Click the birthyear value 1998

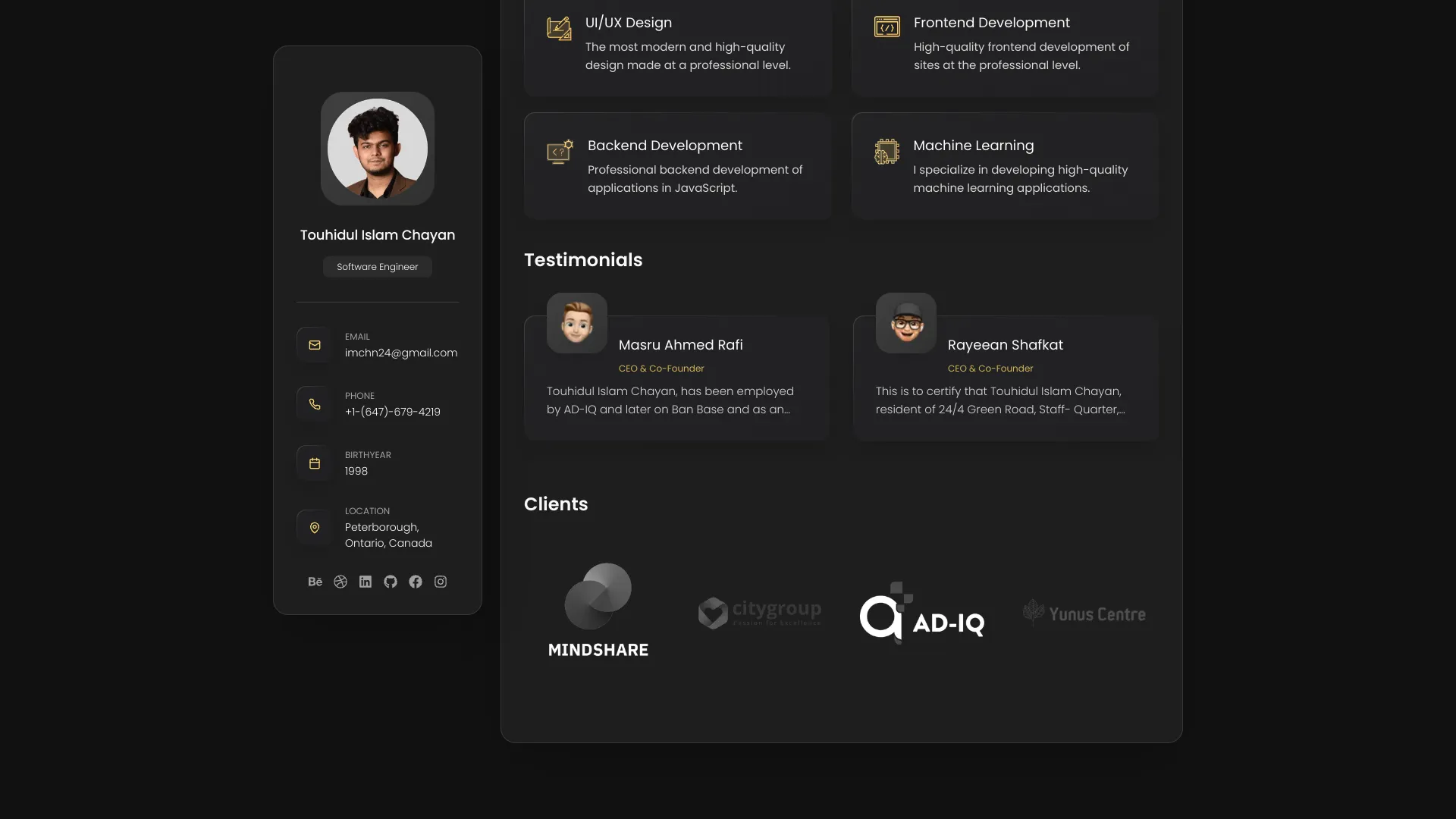pos(356,471)
